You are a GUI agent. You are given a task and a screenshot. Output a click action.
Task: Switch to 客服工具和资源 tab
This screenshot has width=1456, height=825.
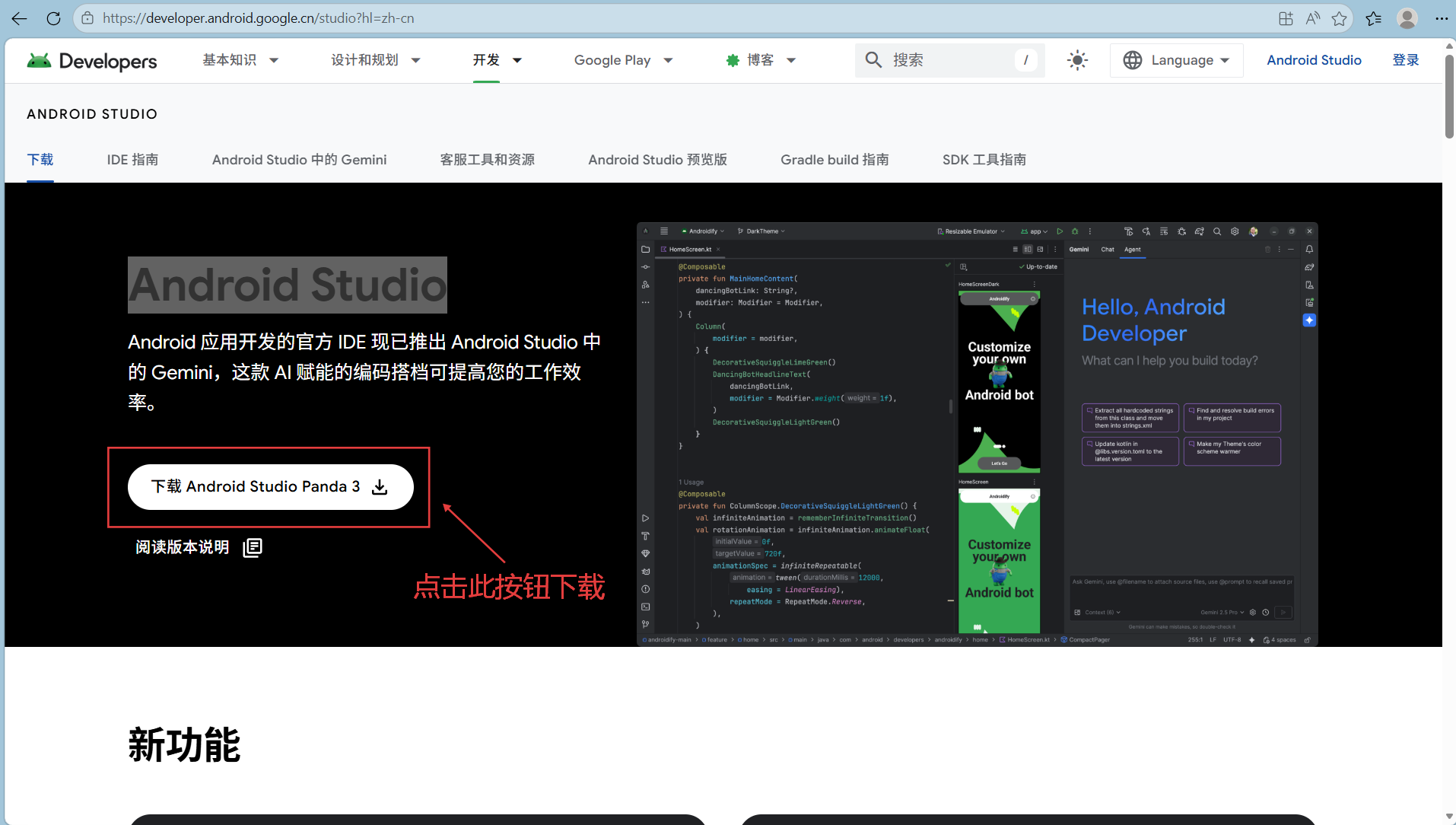click(x=488, y=160)
